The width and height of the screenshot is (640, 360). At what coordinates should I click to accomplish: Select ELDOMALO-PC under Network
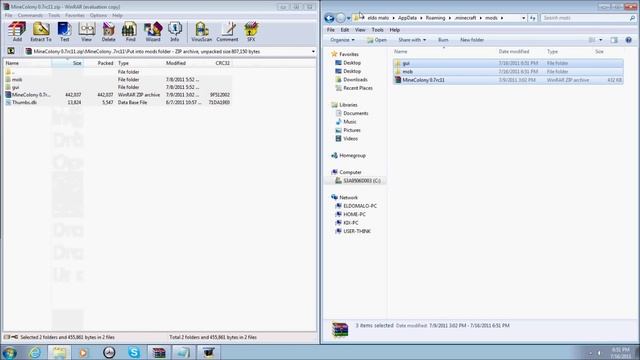pos(356,206)
